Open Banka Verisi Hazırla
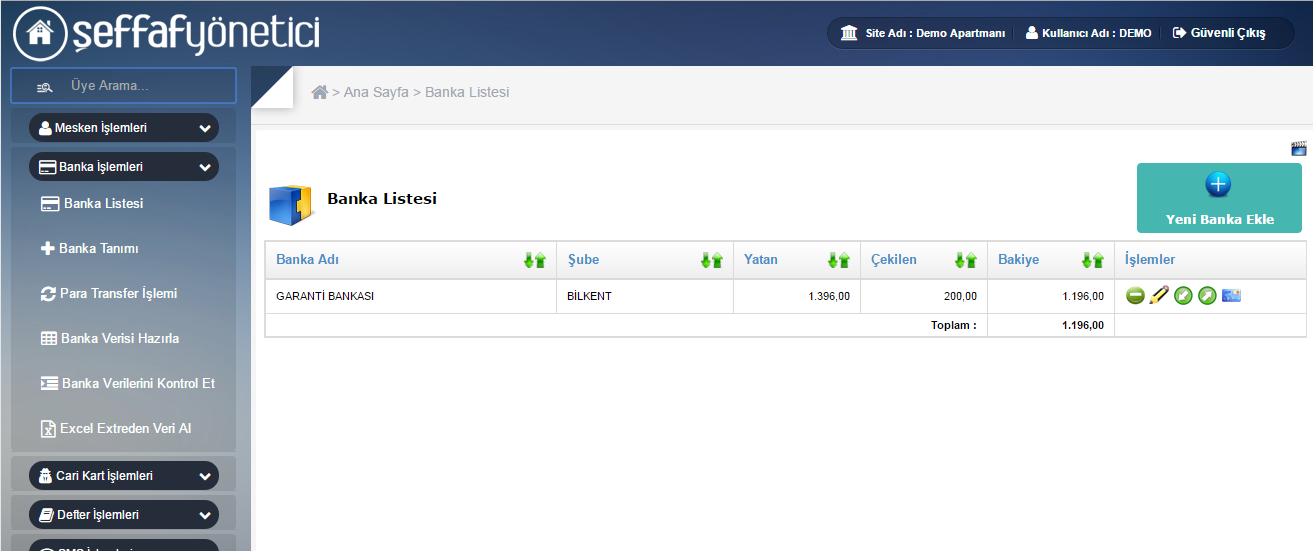Screen dimensions: 1313x551 [120, 338]
